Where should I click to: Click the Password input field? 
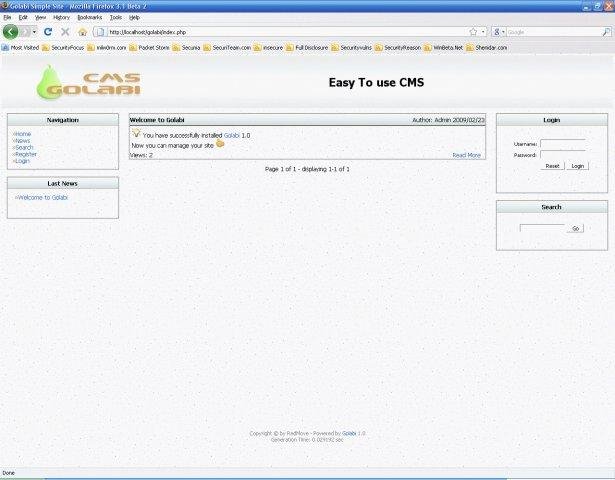563,155
